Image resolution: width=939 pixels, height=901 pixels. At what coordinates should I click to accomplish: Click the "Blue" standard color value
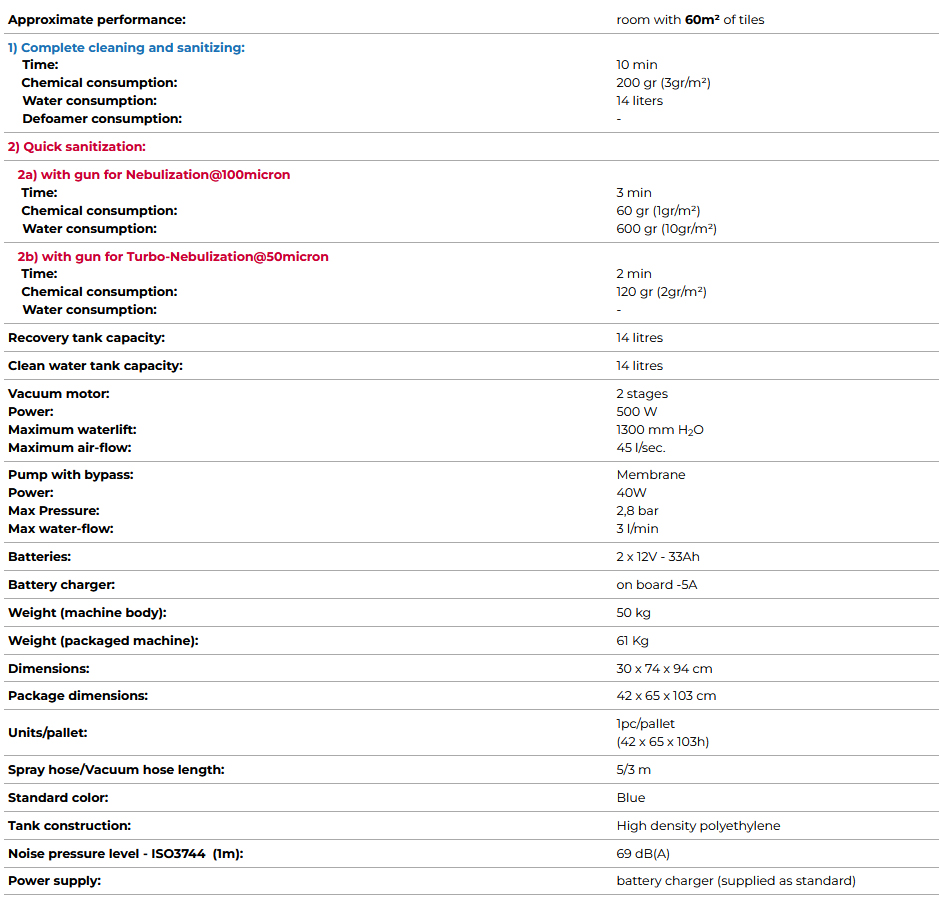631,798
